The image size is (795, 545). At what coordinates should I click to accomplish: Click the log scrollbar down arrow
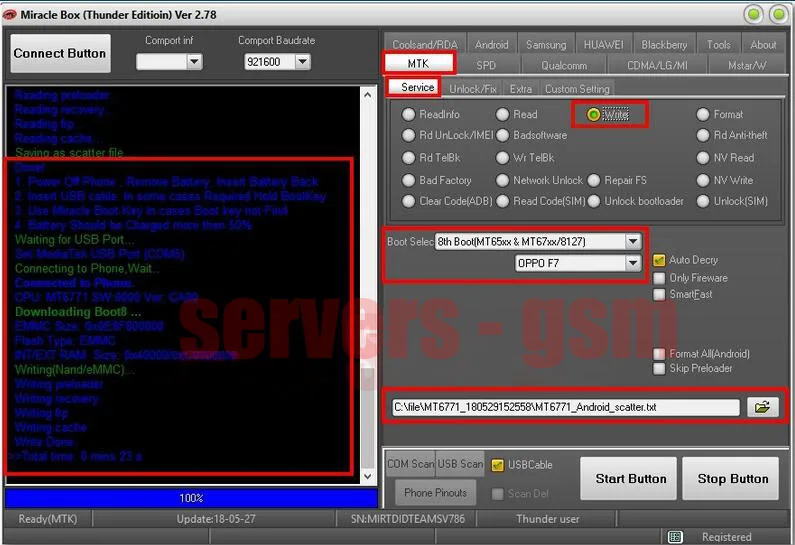coord(368,477)
